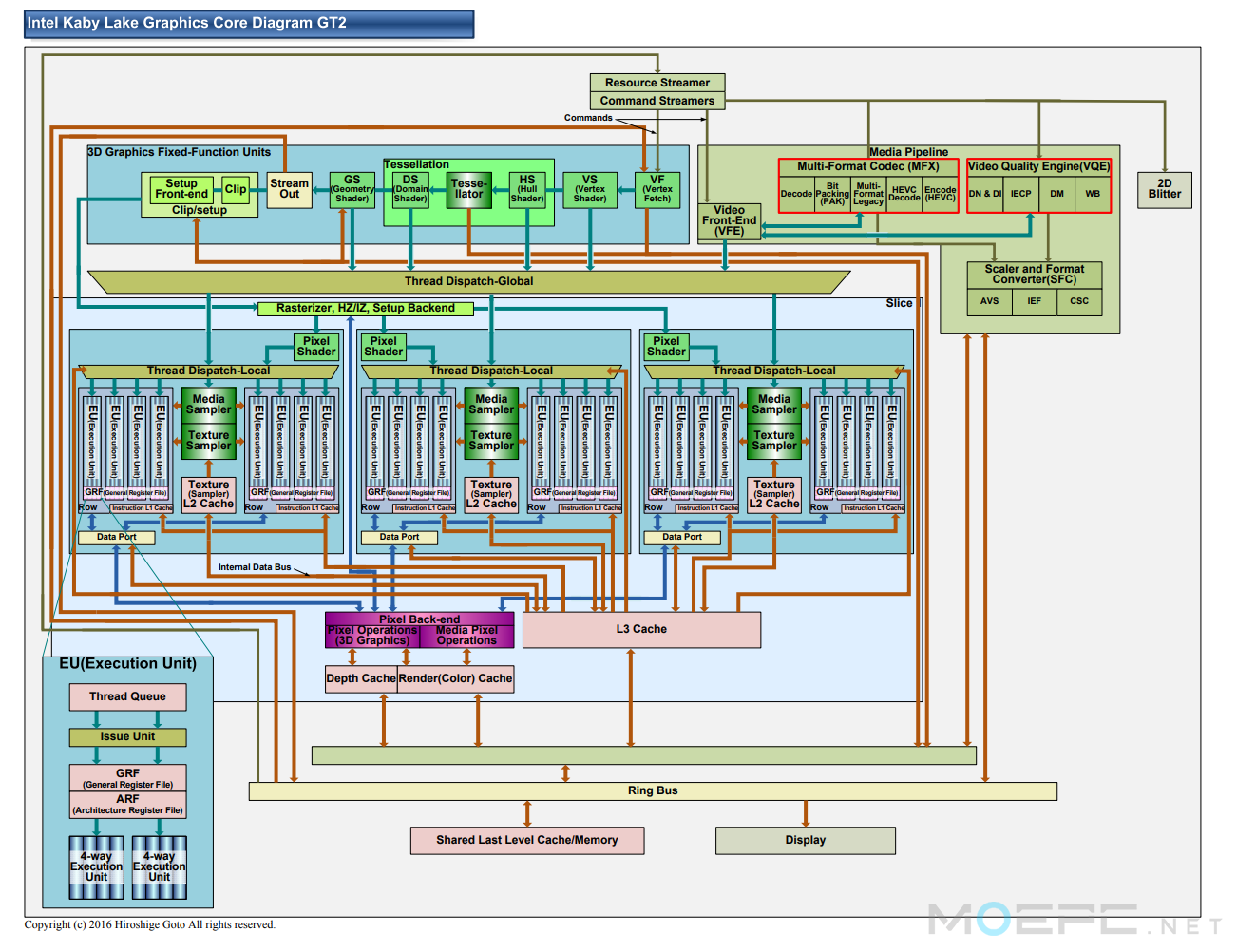Select the Clip block
This screenshot has height=952, width=1237.
point(236,189)
